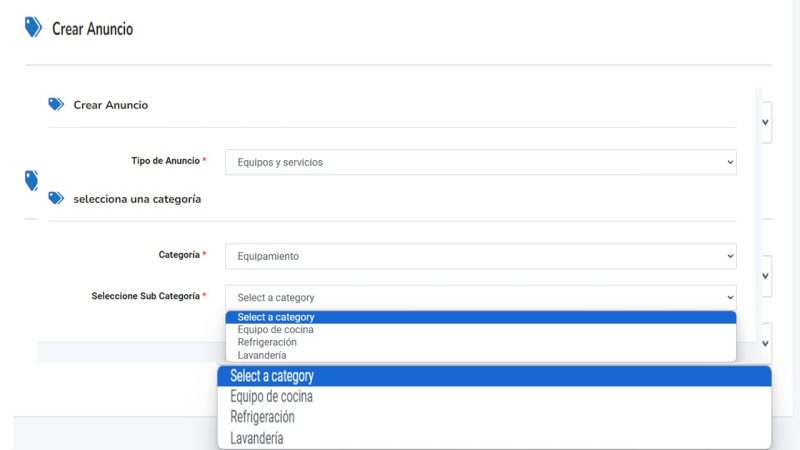This screenshot has width=800, height=450.
Task: Click tag icon beside inner Crear Anuncio header
Action: point(56,105)
